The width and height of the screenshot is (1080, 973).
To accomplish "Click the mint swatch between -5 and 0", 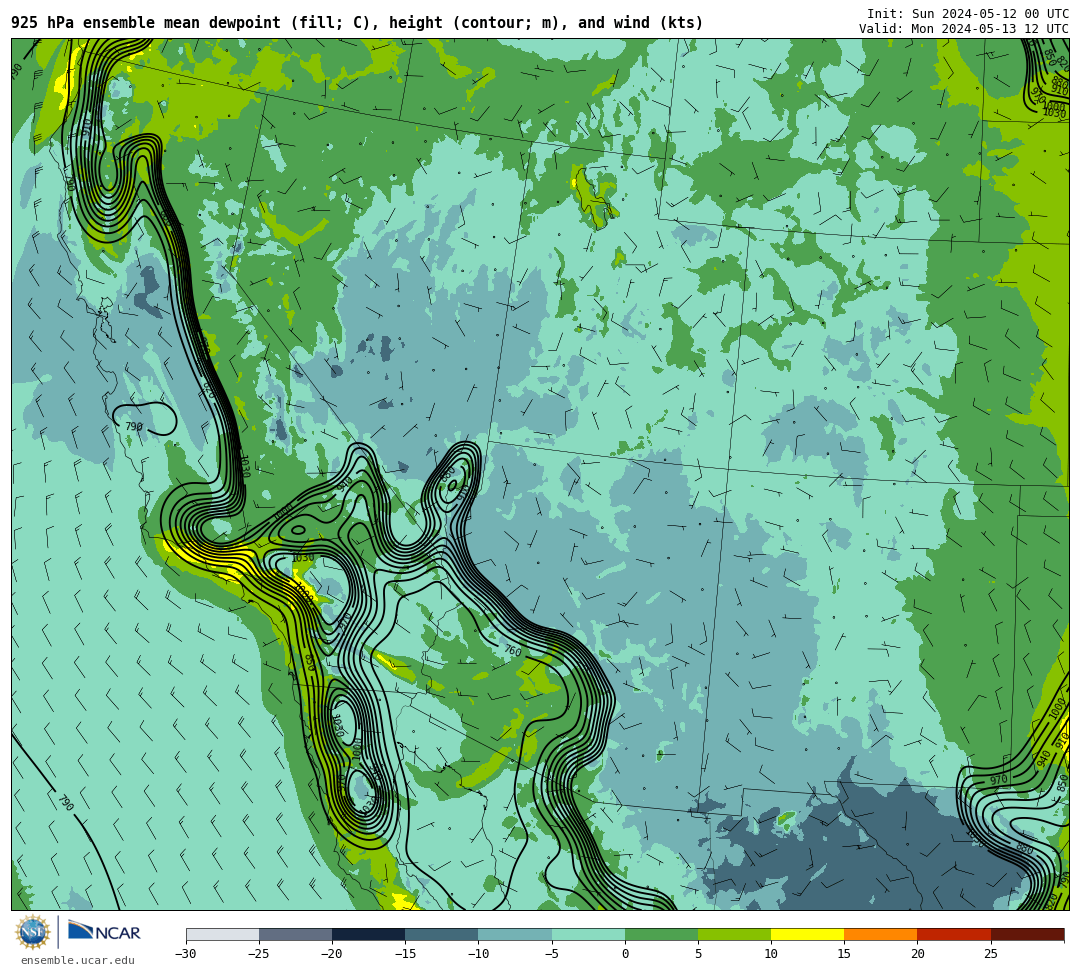I will click(x=588, y=934).
